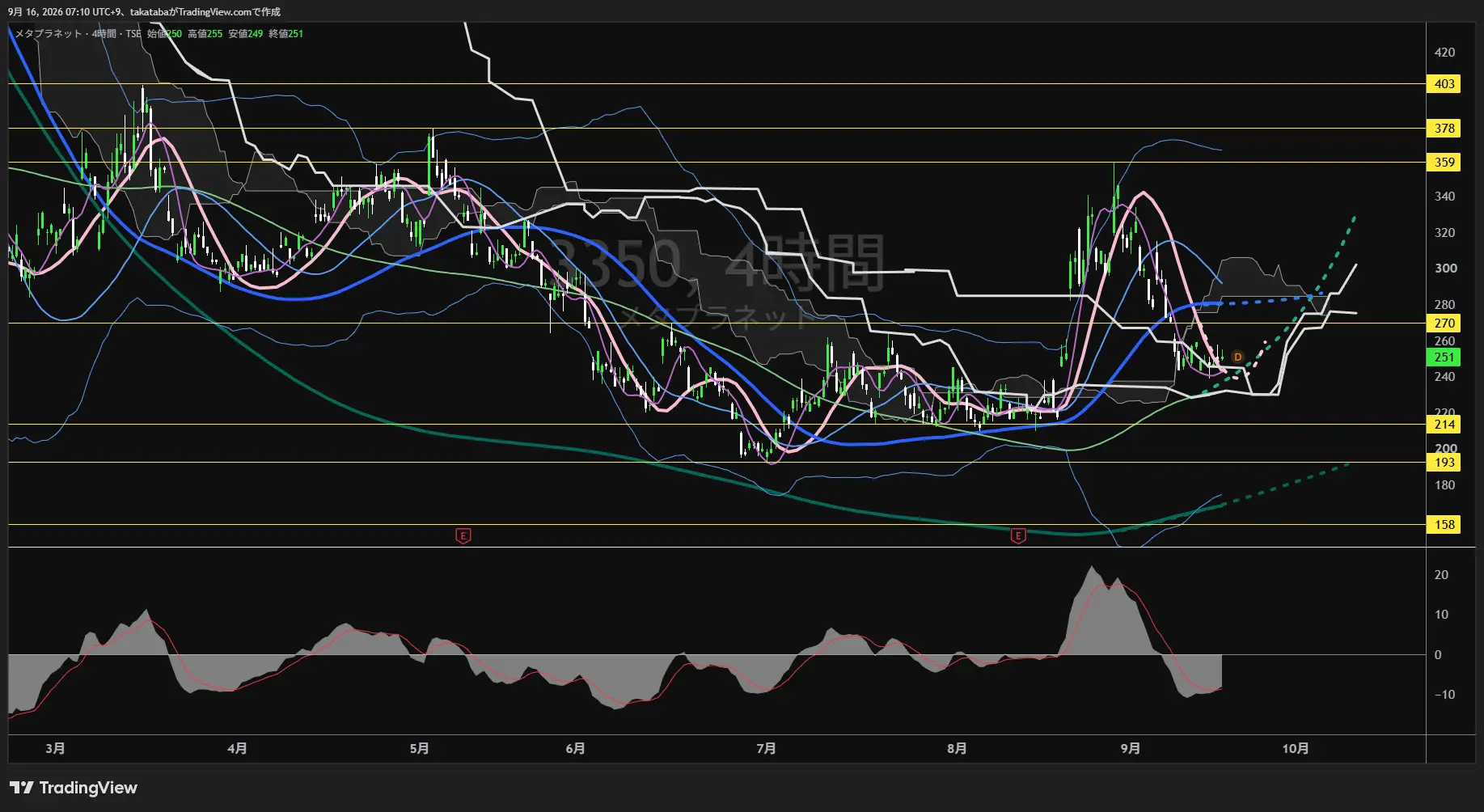
Task: Click the 安値249 low value in legend
Action: pos(245,34)
